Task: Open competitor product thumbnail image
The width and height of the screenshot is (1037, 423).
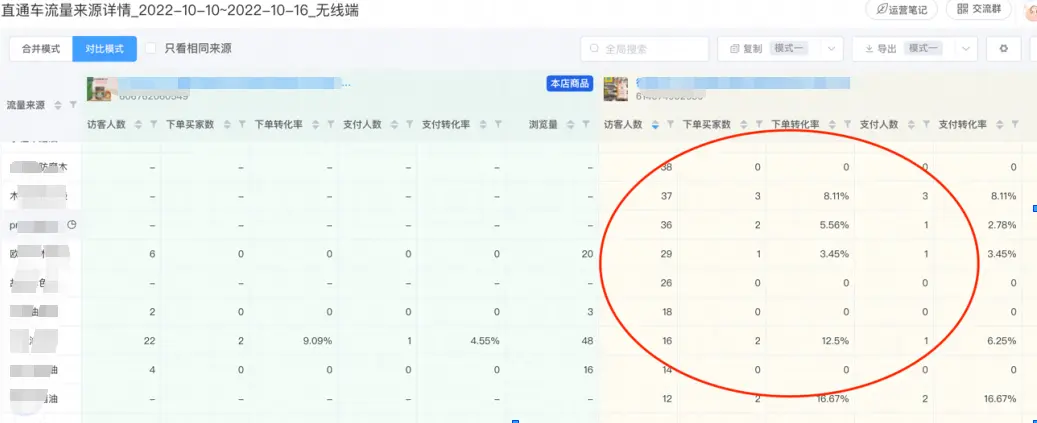Action: pyautogui.click(x=616, y=89)
